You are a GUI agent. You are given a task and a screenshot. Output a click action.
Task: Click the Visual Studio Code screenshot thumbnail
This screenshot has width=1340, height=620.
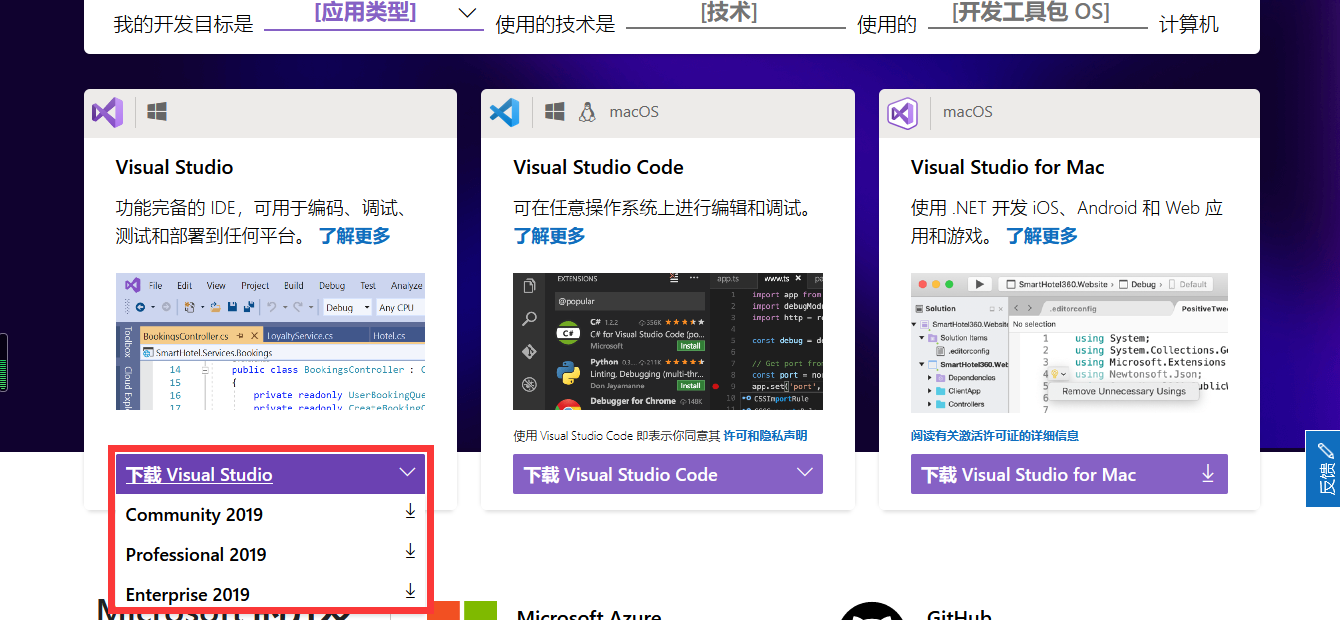tap(668, 341)
